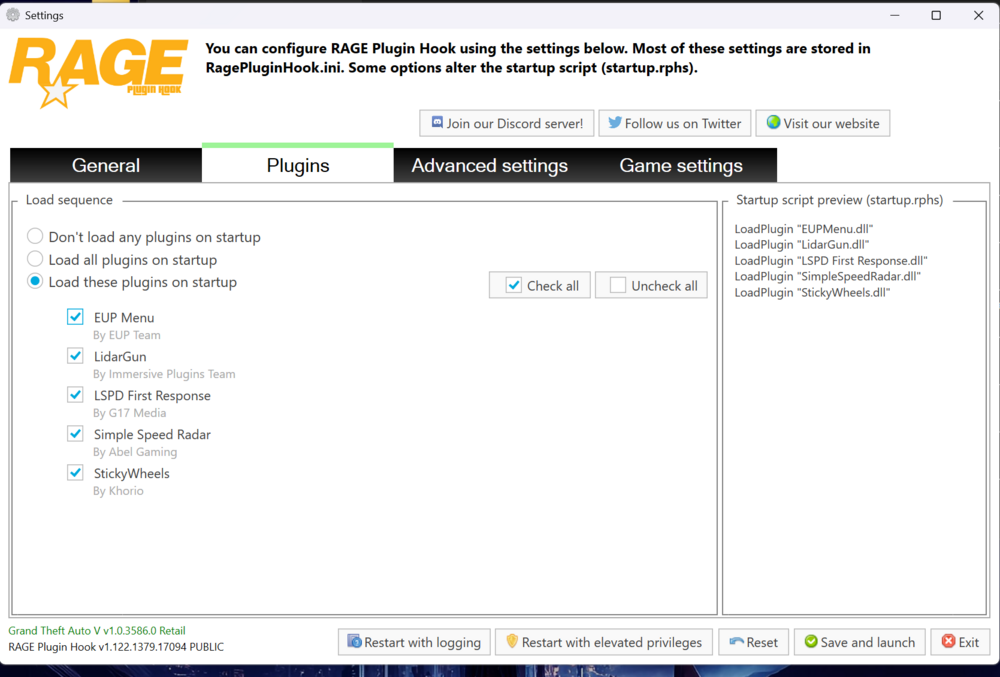The height and width of the screenshot is (677, 1000).
Task: Click the reset arrow icon on the Reset button
Action: pos(735,642)
